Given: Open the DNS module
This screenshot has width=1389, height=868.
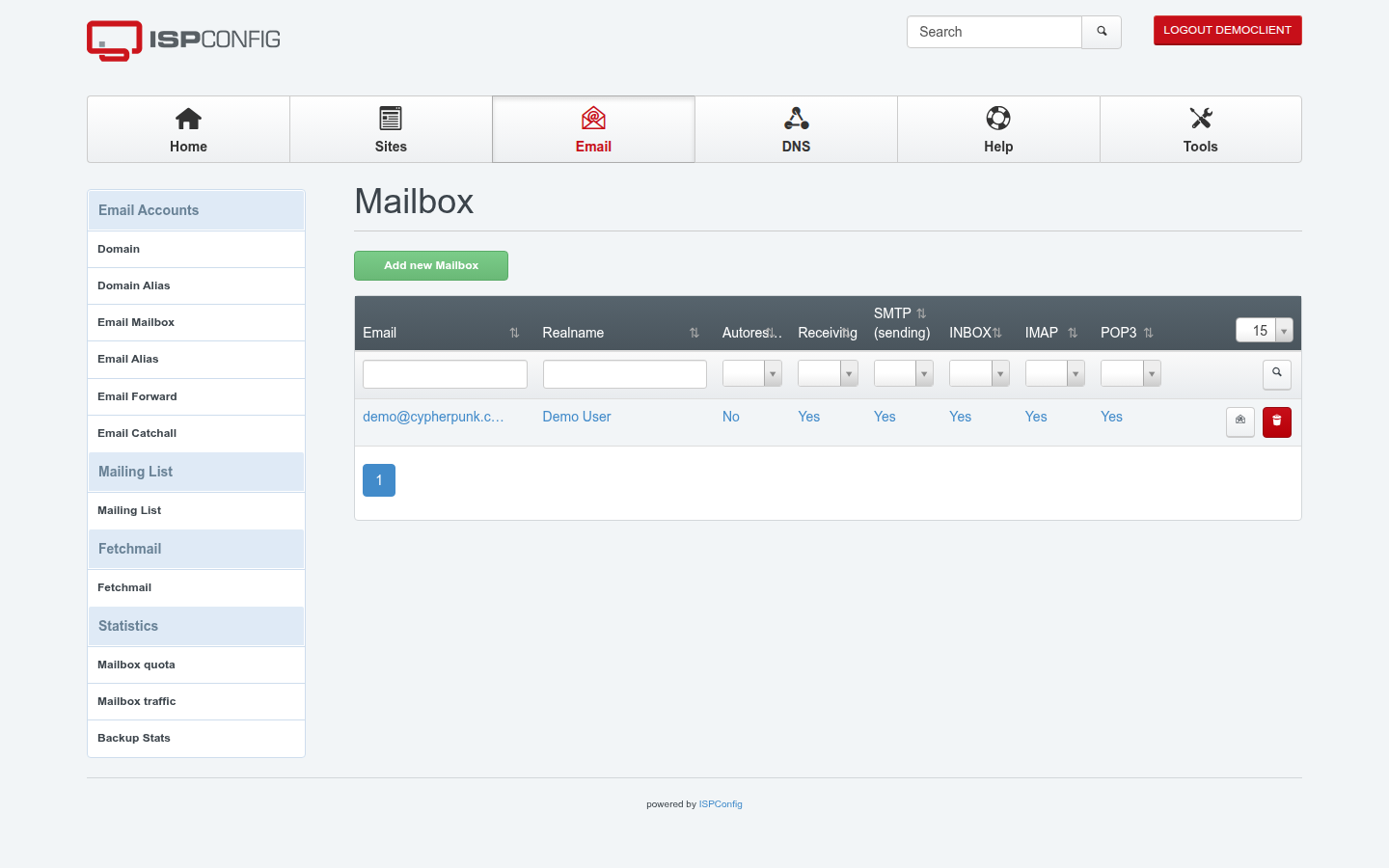Looking at the screenshot, I should pos(796,129).
